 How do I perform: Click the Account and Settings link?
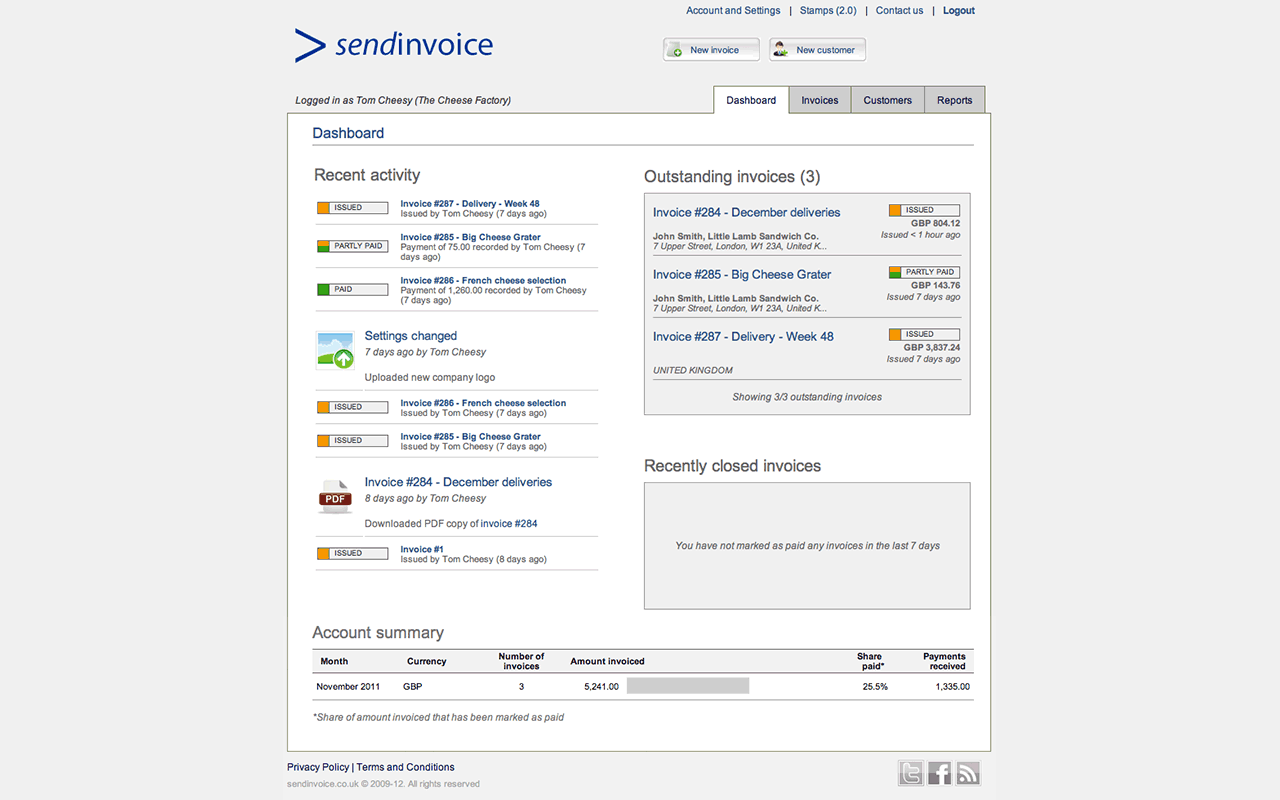pyautogui.click(x=733, y=10)
